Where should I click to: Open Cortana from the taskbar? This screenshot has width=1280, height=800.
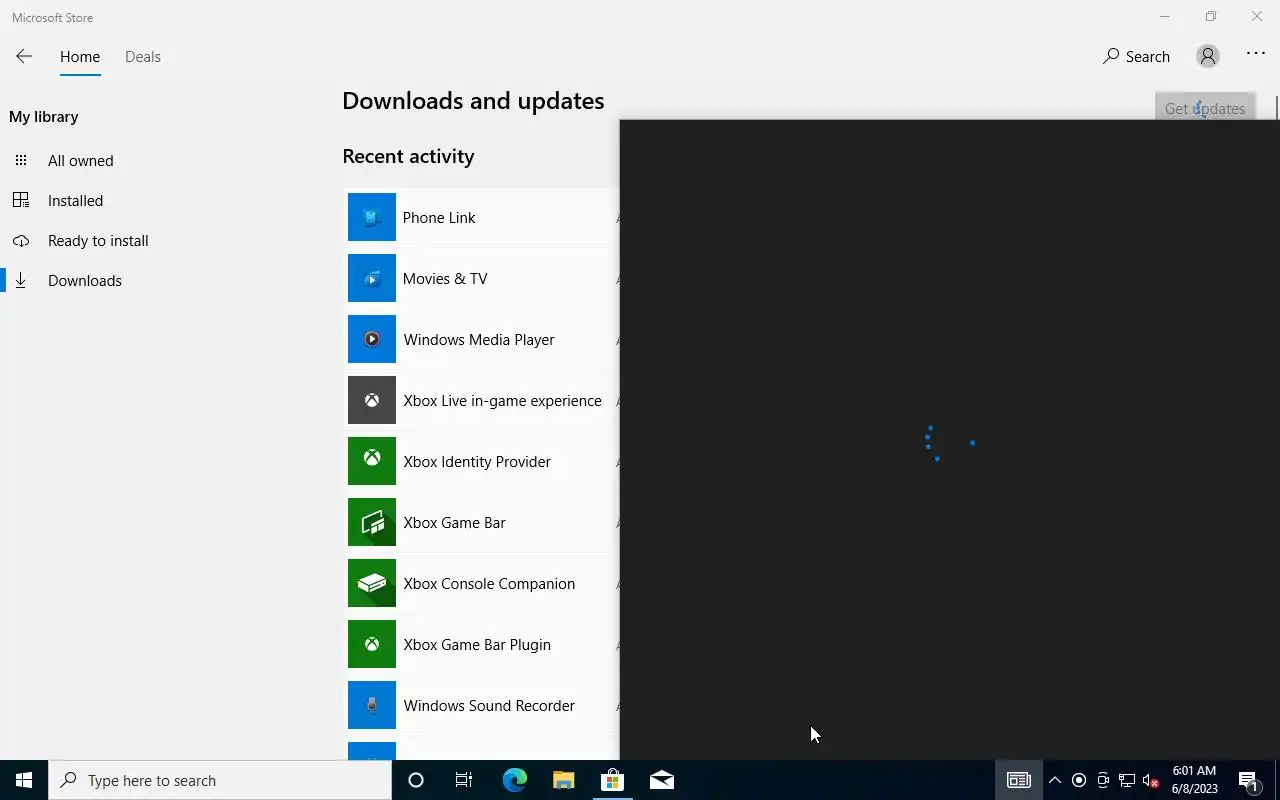click(416, 780)
